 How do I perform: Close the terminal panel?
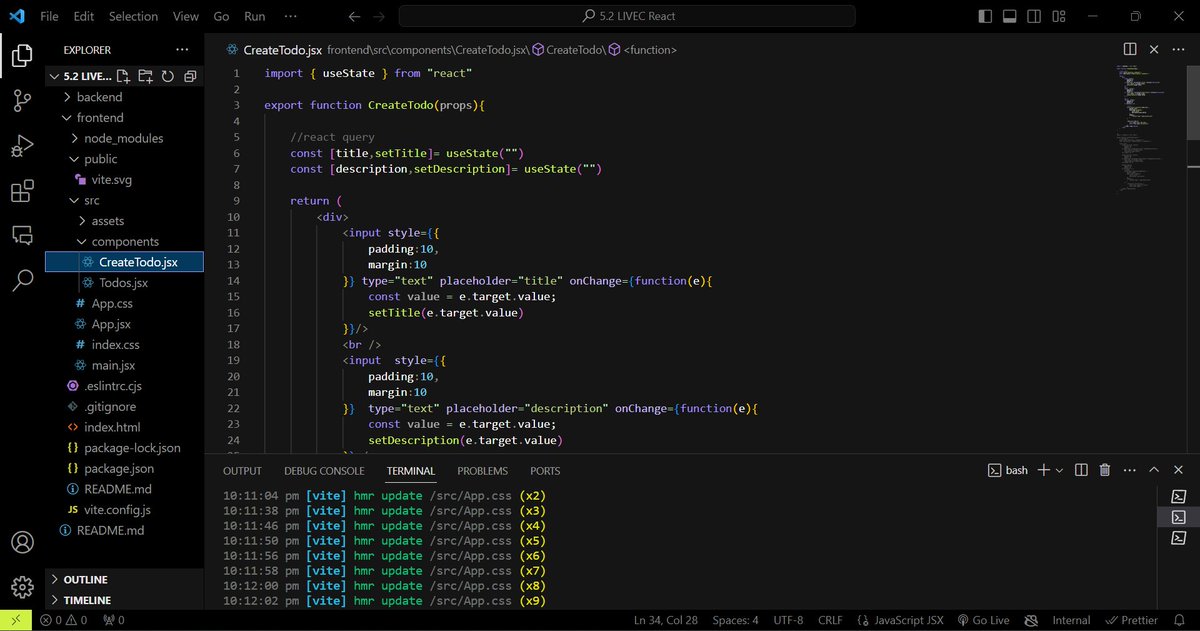pyautogui.click(x=1178, y=470)
